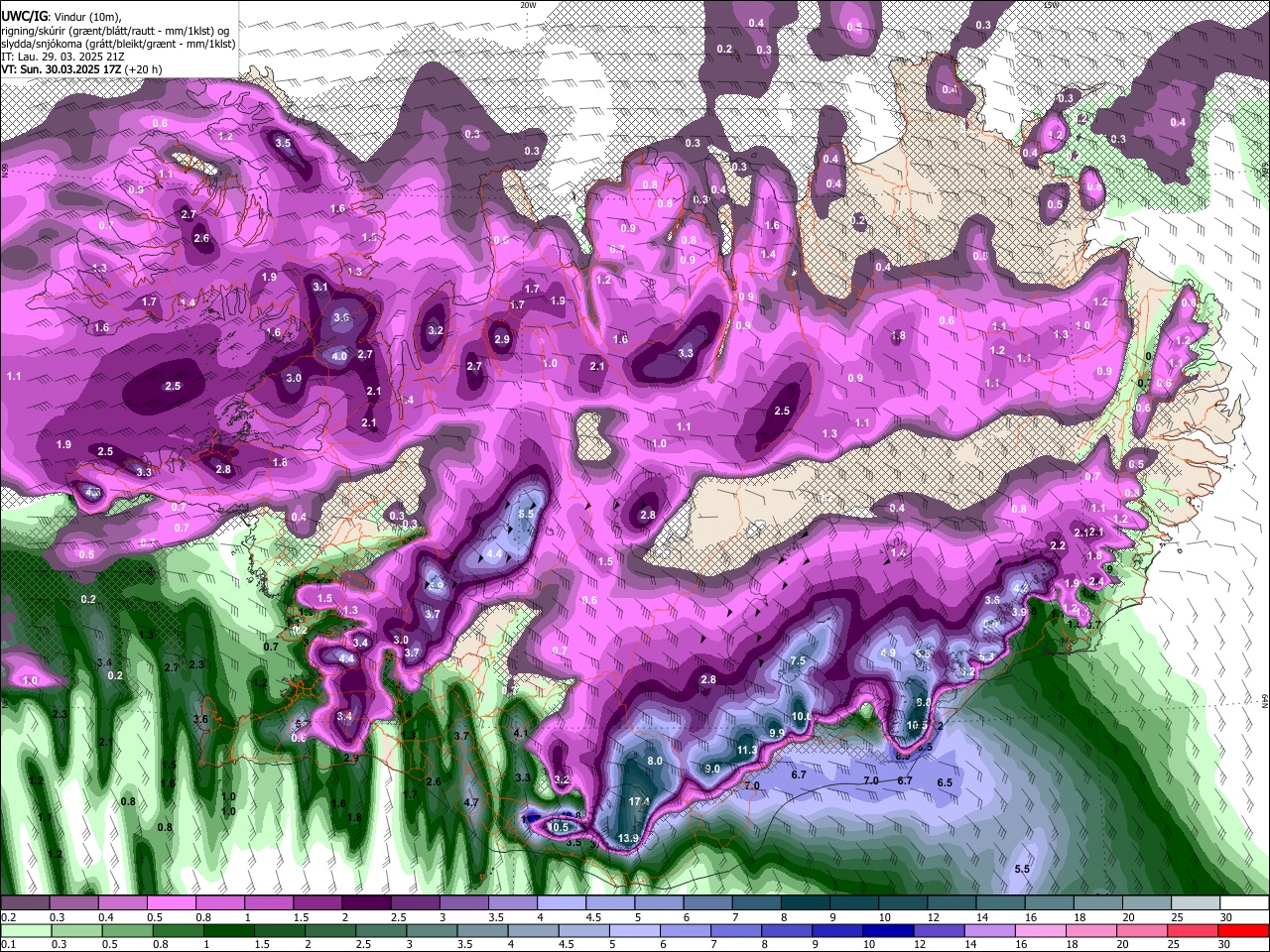
Task: Click the 3.1 snowfall value label
Action: click(320, 287)
